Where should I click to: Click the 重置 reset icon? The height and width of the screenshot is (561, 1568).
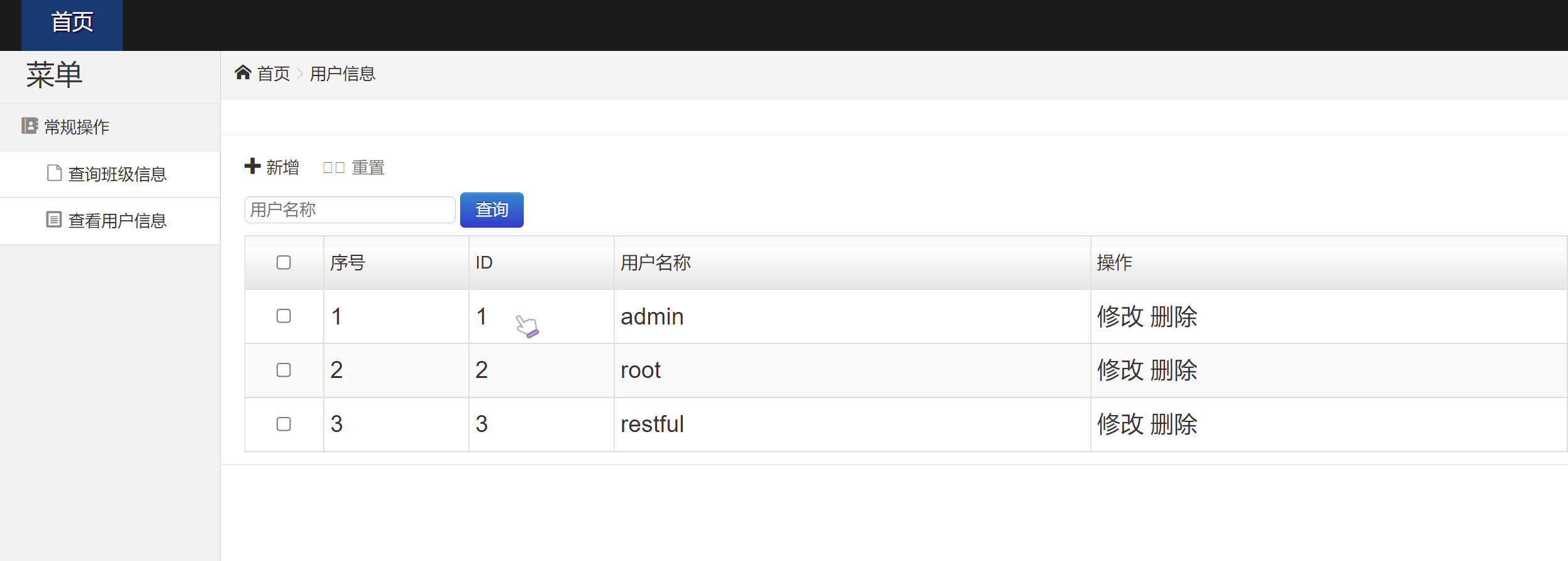click(333, 168)
